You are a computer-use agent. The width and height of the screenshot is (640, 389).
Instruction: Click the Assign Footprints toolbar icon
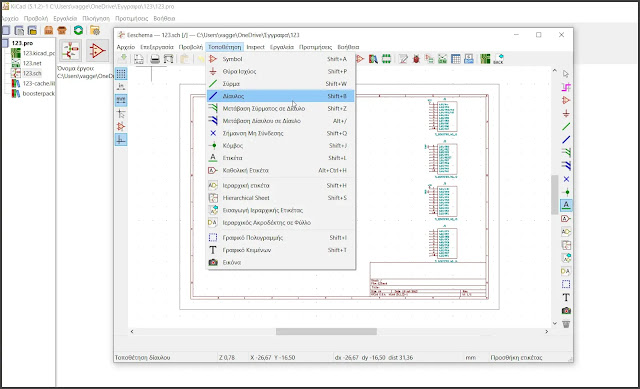[429, 59]
